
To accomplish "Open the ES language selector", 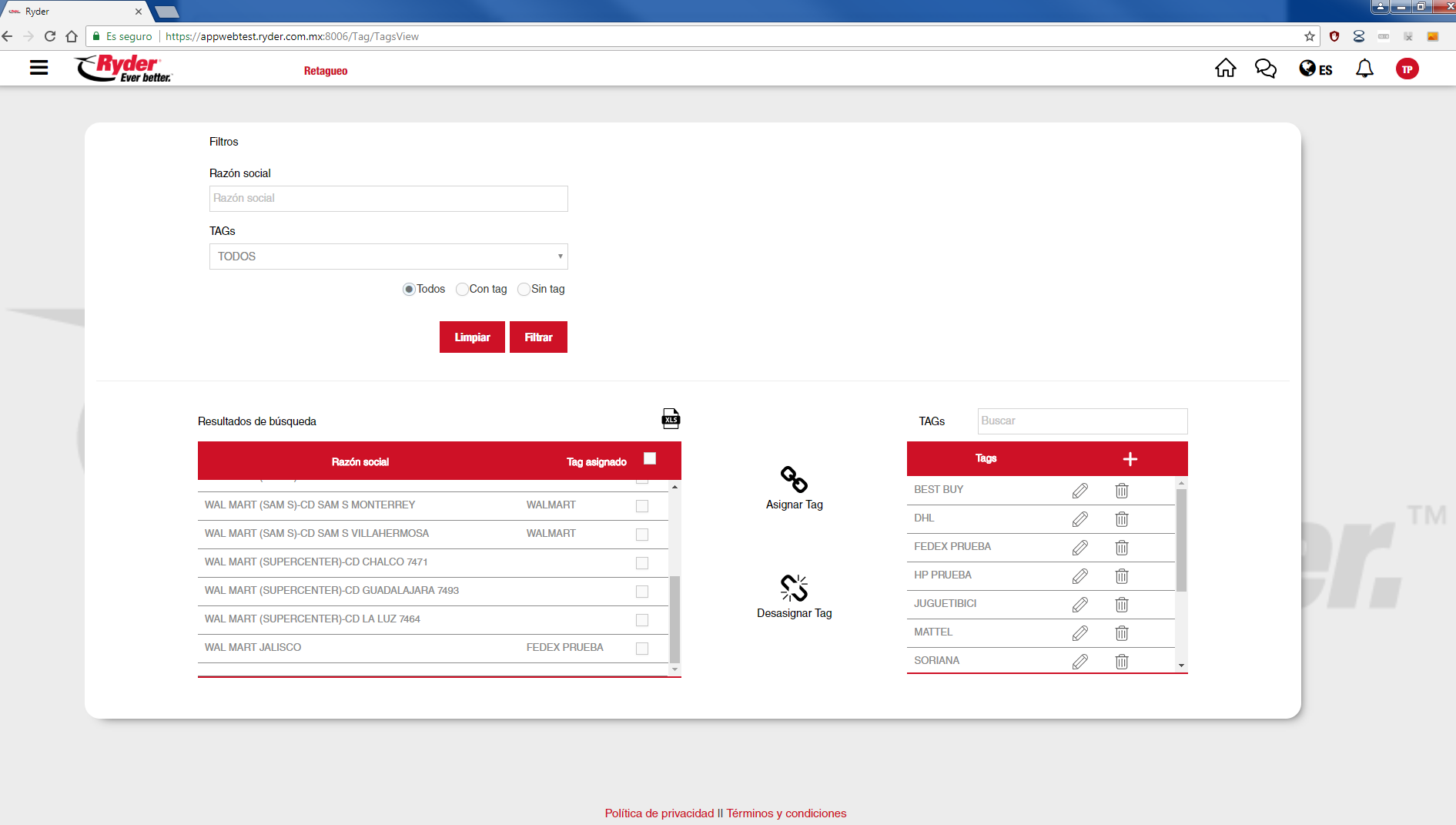I will (x=1315, y=69).
